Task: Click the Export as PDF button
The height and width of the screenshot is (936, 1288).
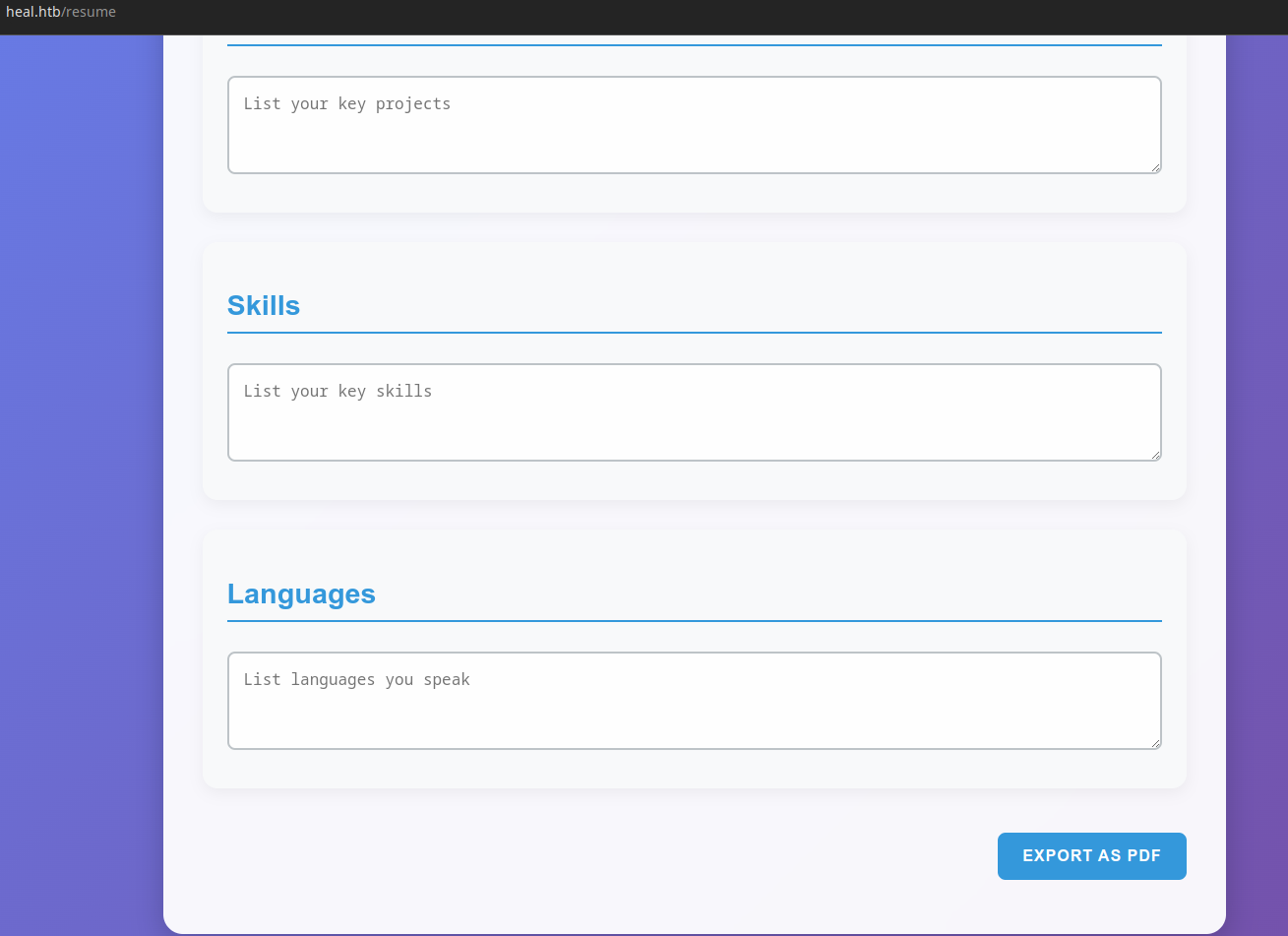Action: tap(1091, 856)
